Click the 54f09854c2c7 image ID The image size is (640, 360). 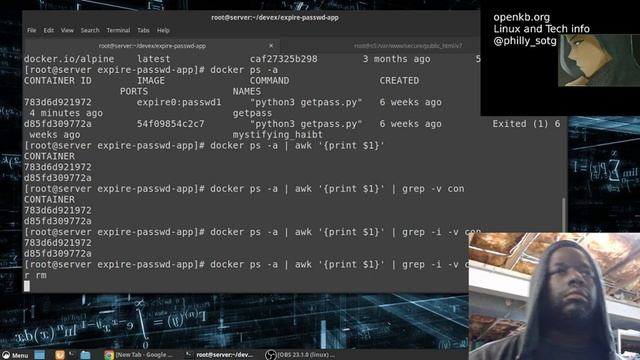click(171, 124)
